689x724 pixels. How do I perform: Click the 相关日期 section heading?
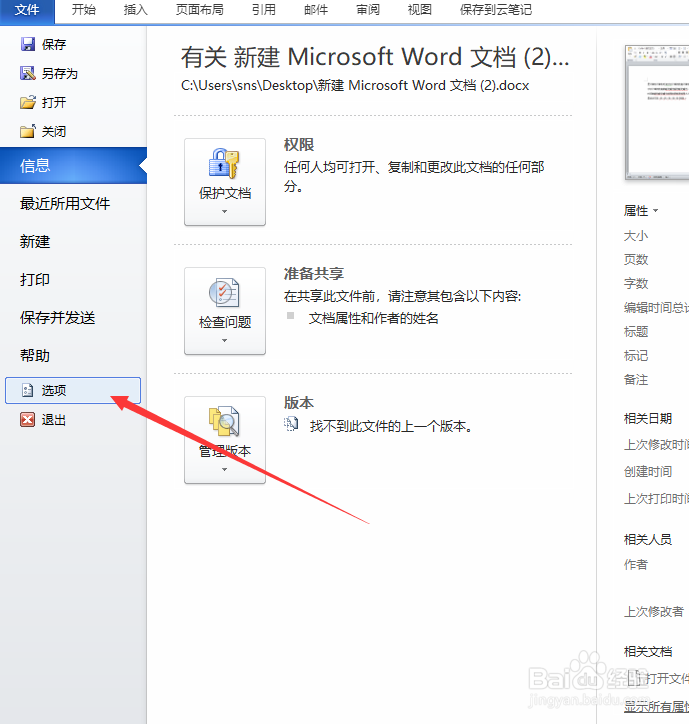(x=647, y=418)
